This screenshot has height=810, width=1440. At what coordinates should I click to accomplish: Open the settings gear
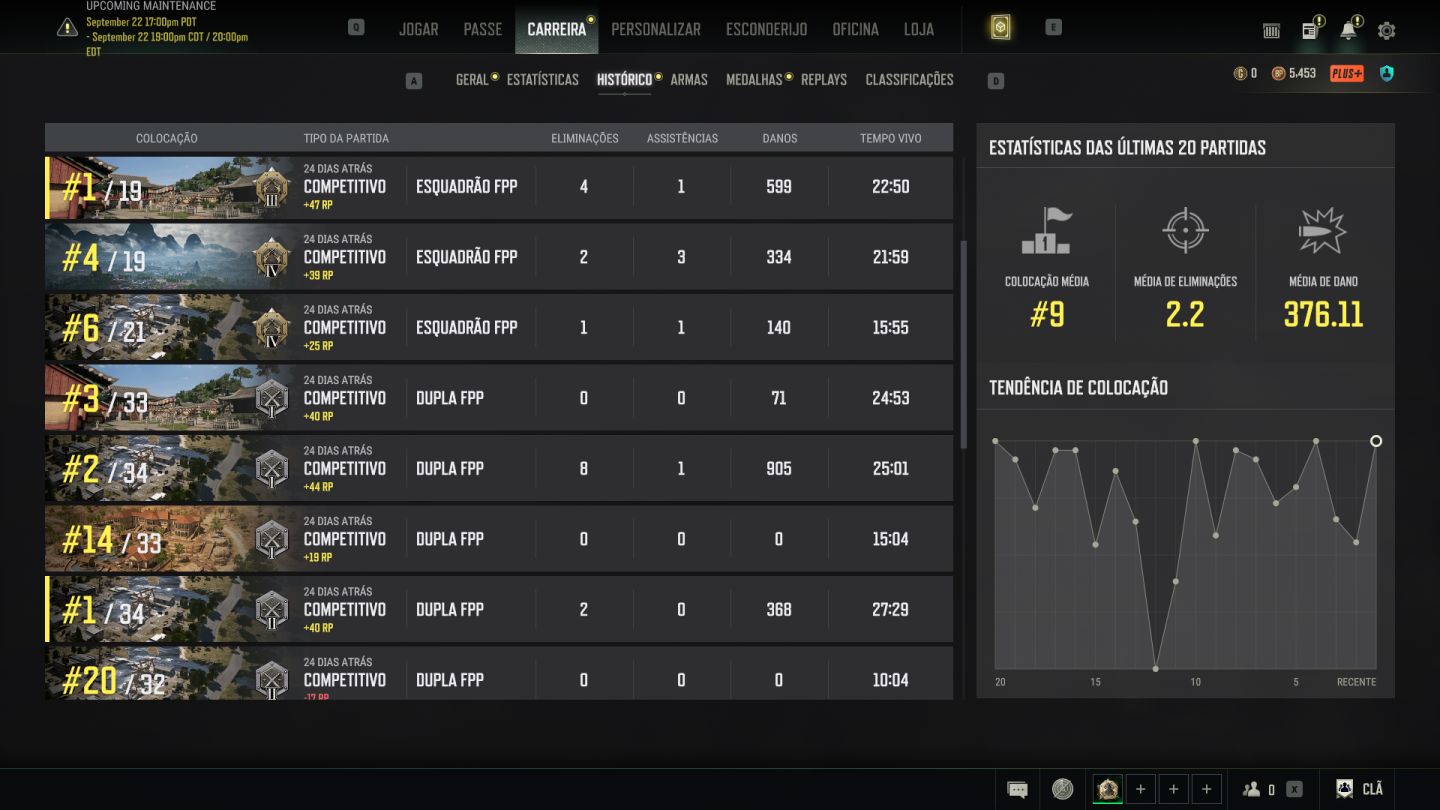pos(1386,31)
